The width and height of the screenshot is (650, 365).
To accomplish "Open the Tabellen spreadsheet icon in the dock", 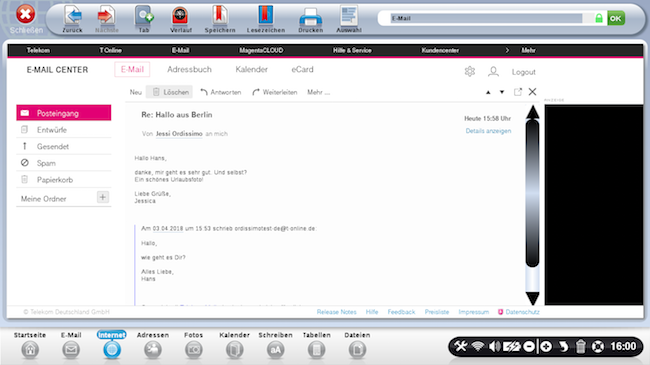I will 316,350.
